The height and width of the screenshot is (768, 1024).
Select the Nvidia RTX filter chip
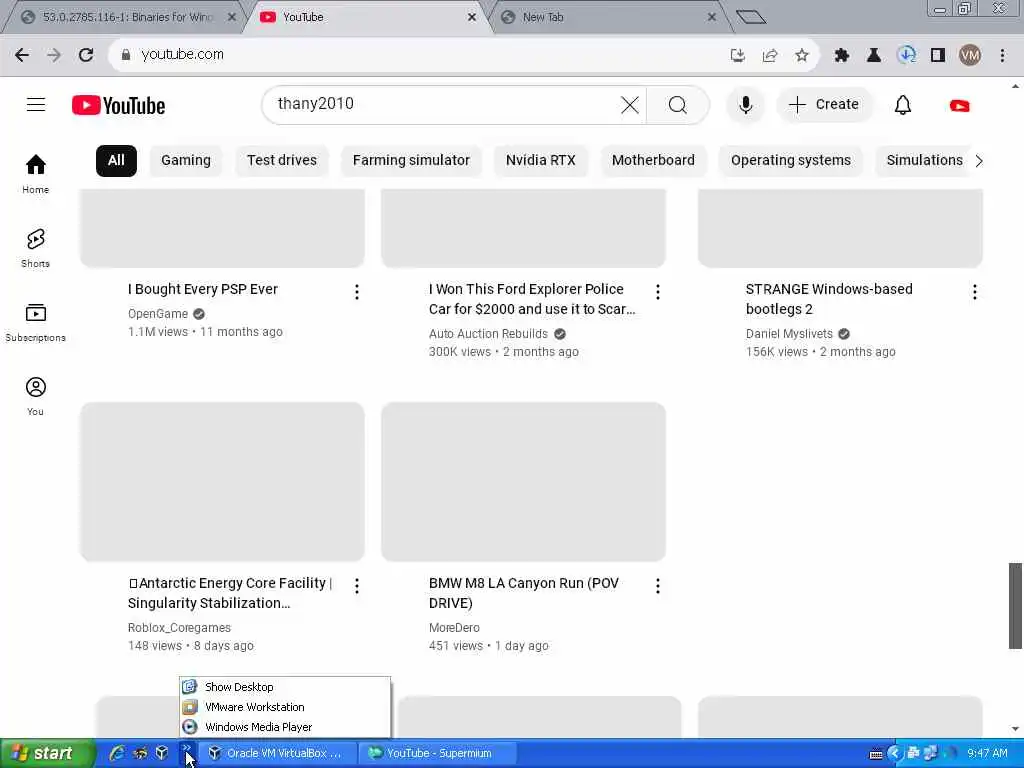pyautogui.click(x=541, y=161)
